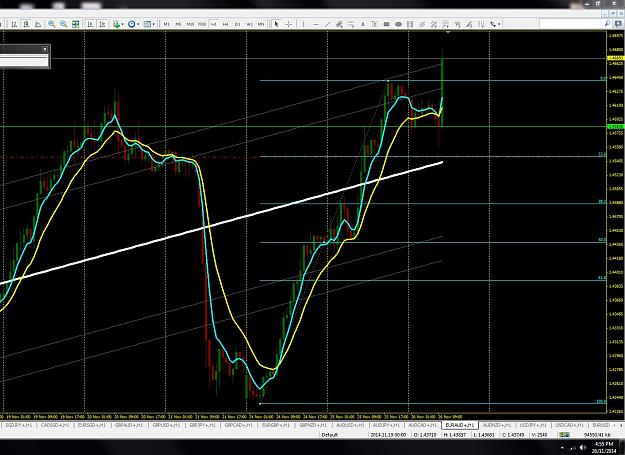Screen dimensions: 625x455
Task: Switch chart to bar chart mode
Action: [x=14, y=24]
